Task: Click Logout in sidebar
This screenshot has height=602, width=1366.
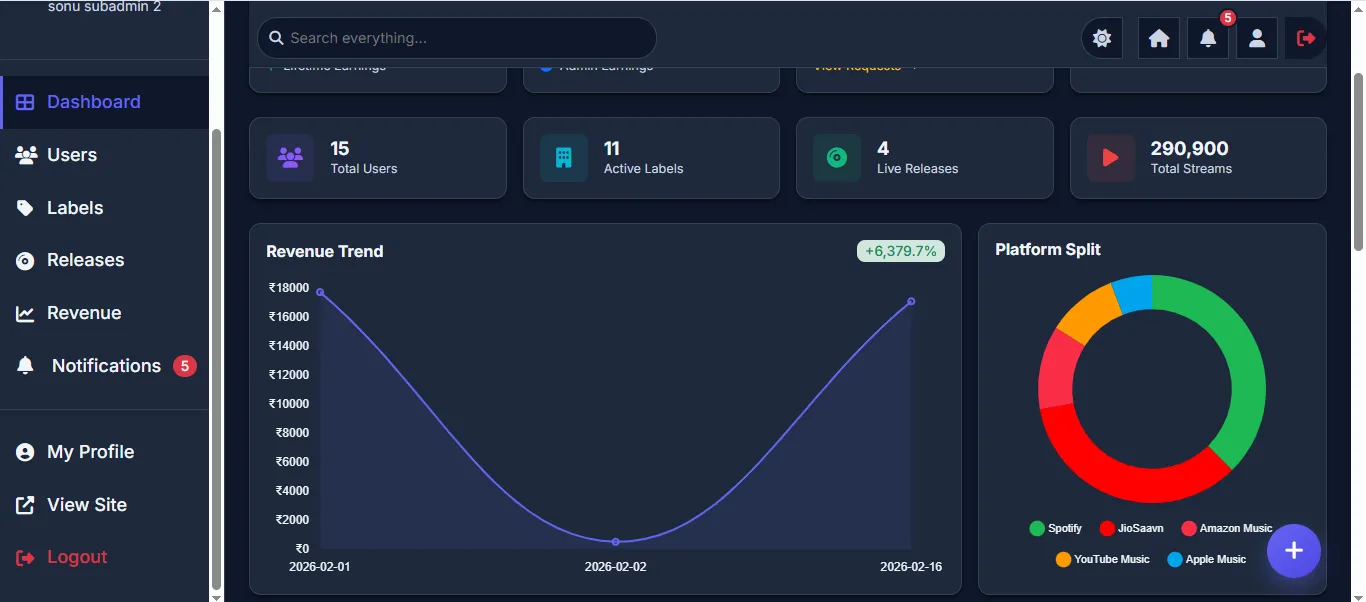Action: (104, 557)
